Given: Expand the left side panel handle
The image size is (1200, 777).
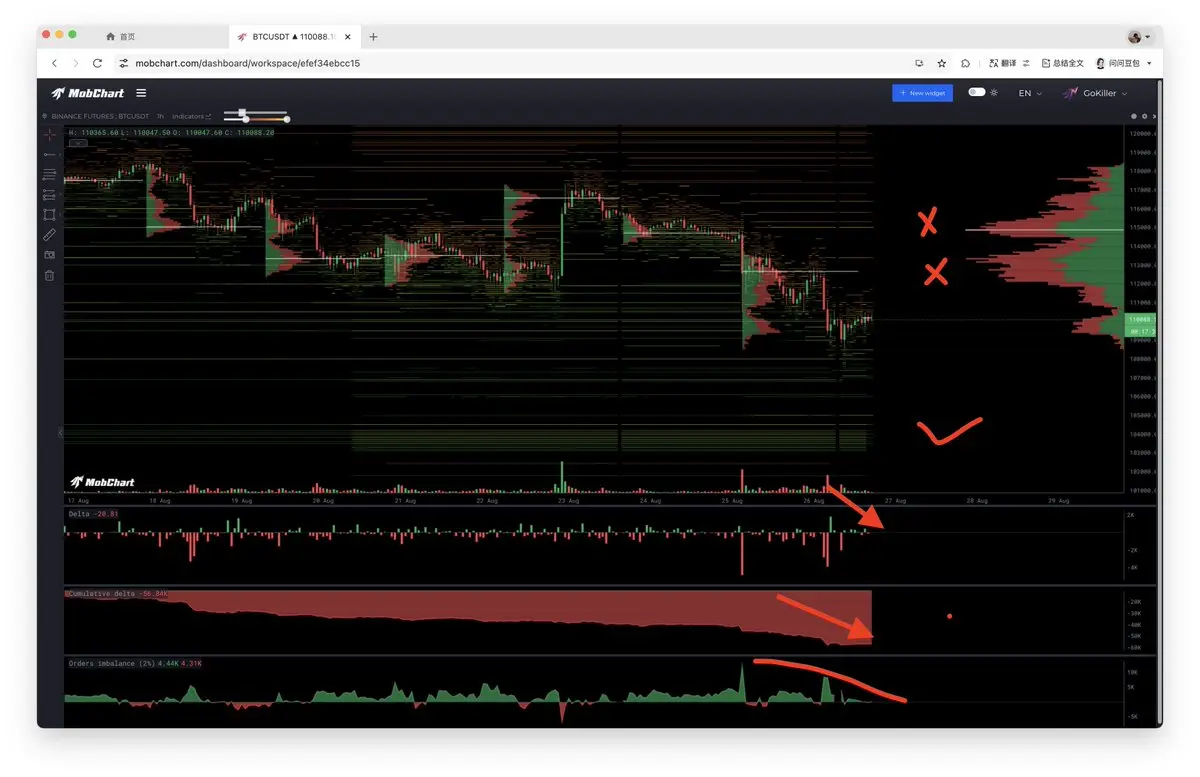Looking at the screenshot, I should [60, 433].
